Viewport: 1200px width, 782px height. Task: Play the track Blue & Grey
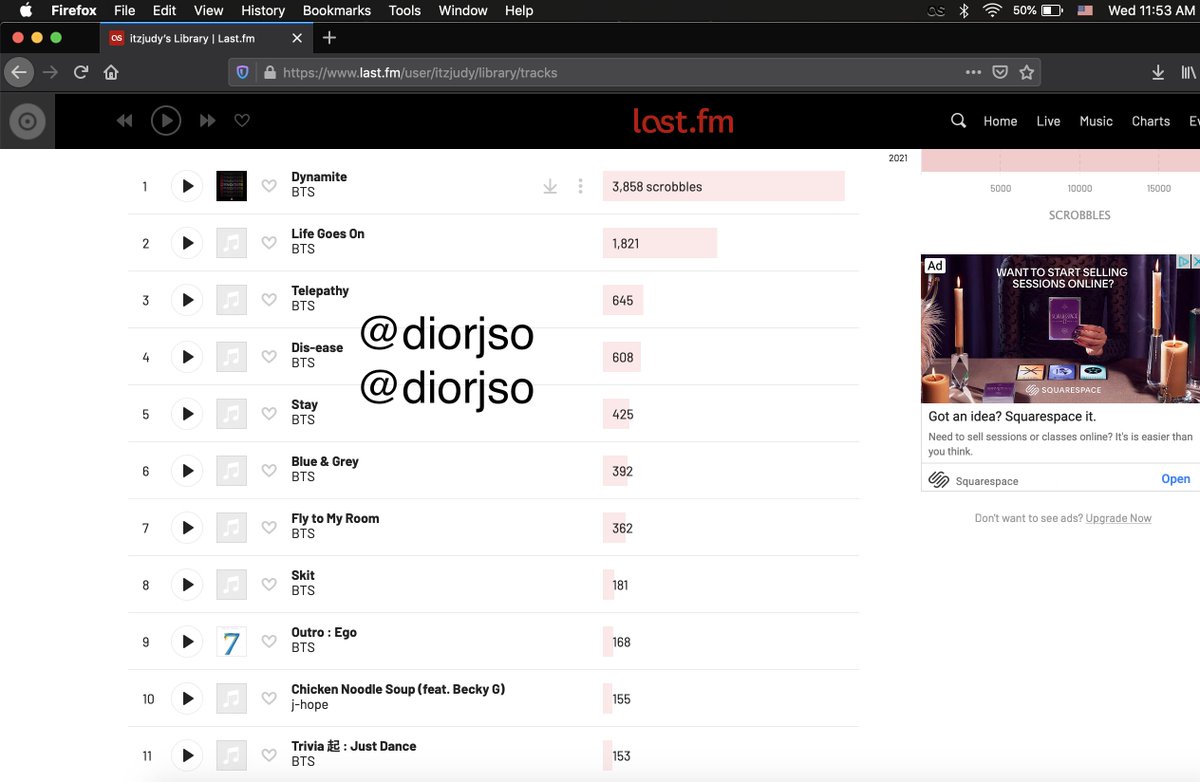187,471
